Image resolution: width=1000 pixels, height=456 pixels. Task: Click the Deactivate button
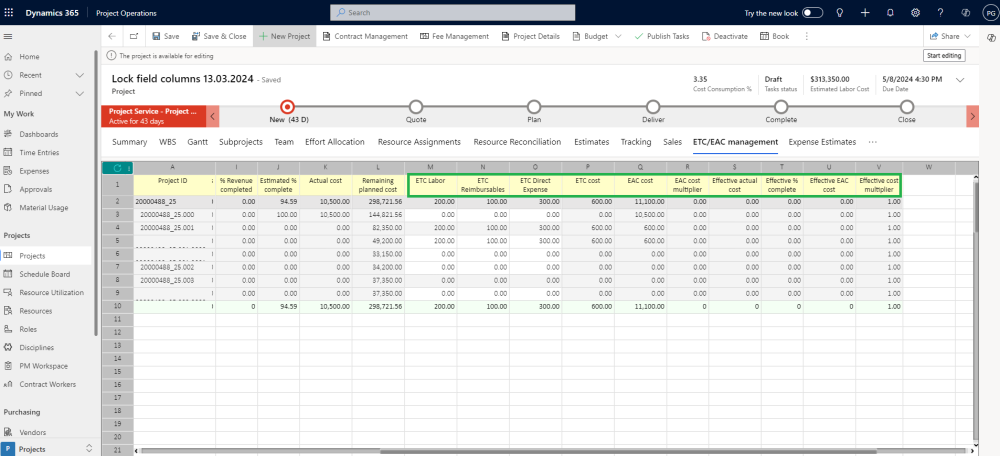click(724, 36)
